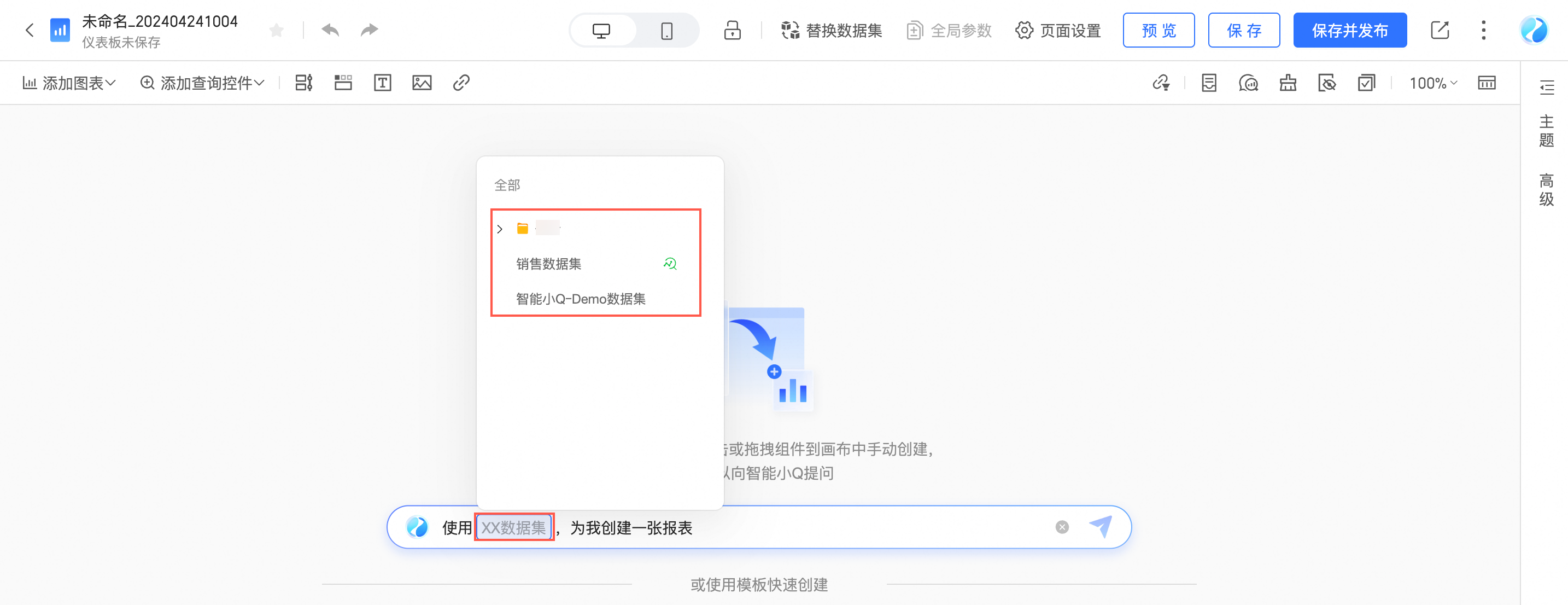Click the 预览 button
Image resolution: width=1568 pixels, height=605 pixels.
click(1159, 30)
